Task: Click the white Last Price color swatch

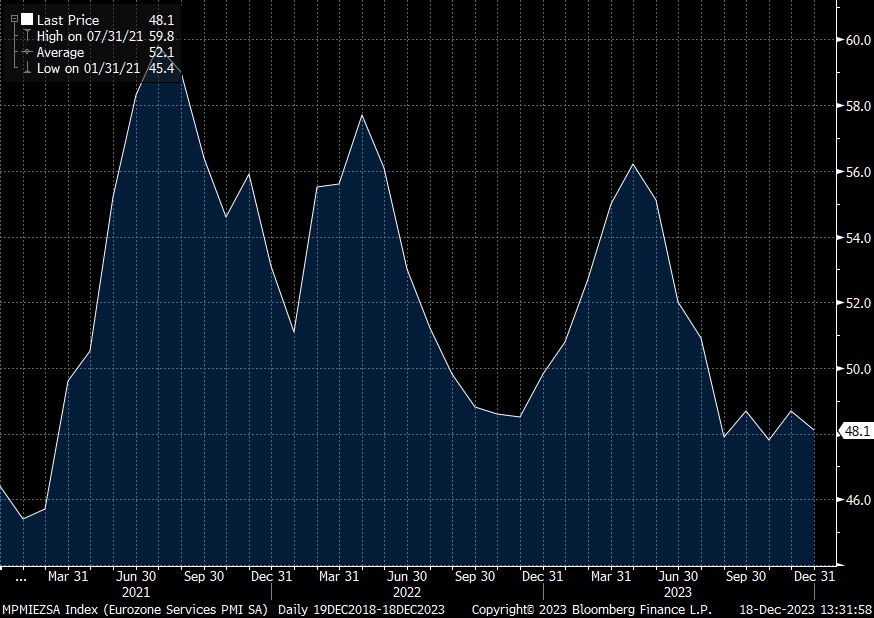Action: (x=27, y=19)
